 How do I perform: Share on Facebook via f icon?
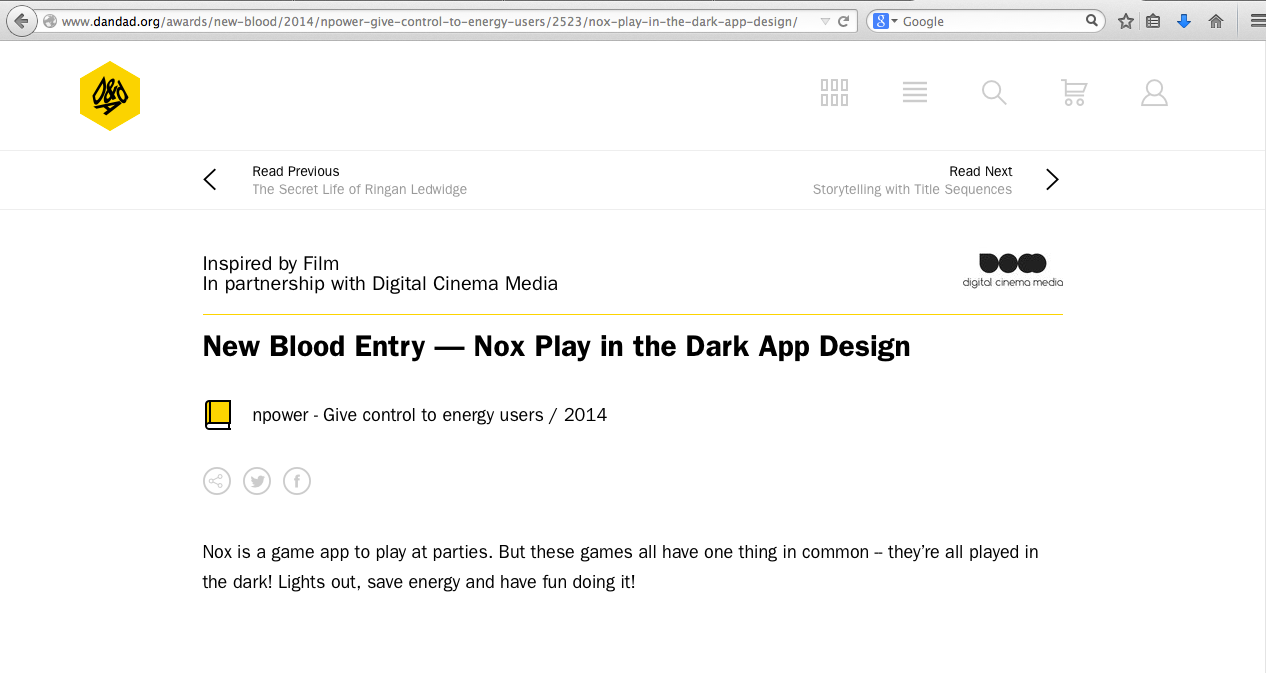[297, 482]
